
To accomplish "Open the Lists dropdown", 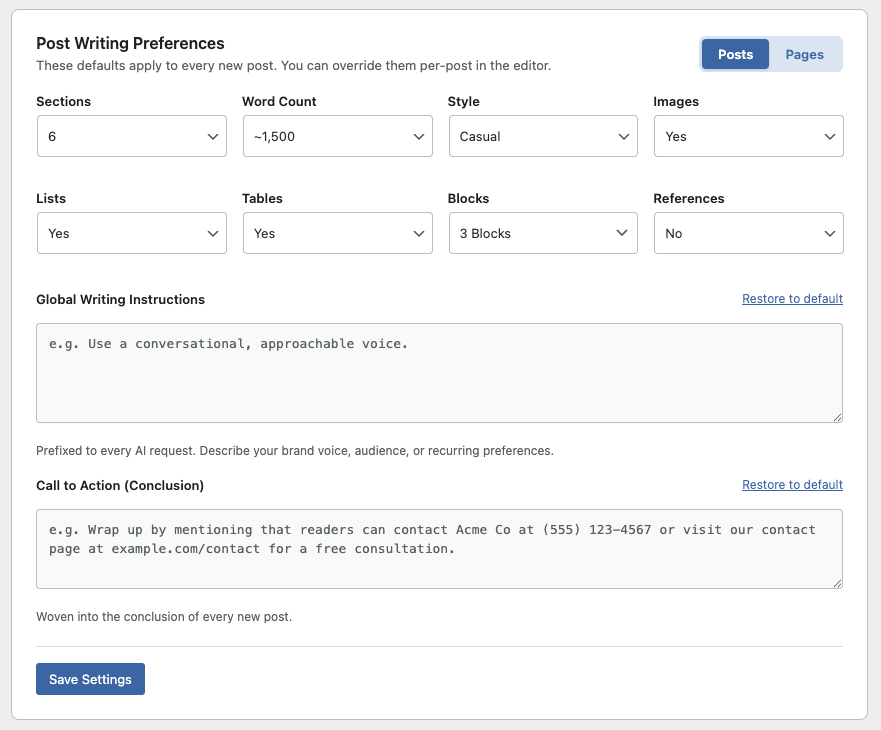I will coord(132,233).
